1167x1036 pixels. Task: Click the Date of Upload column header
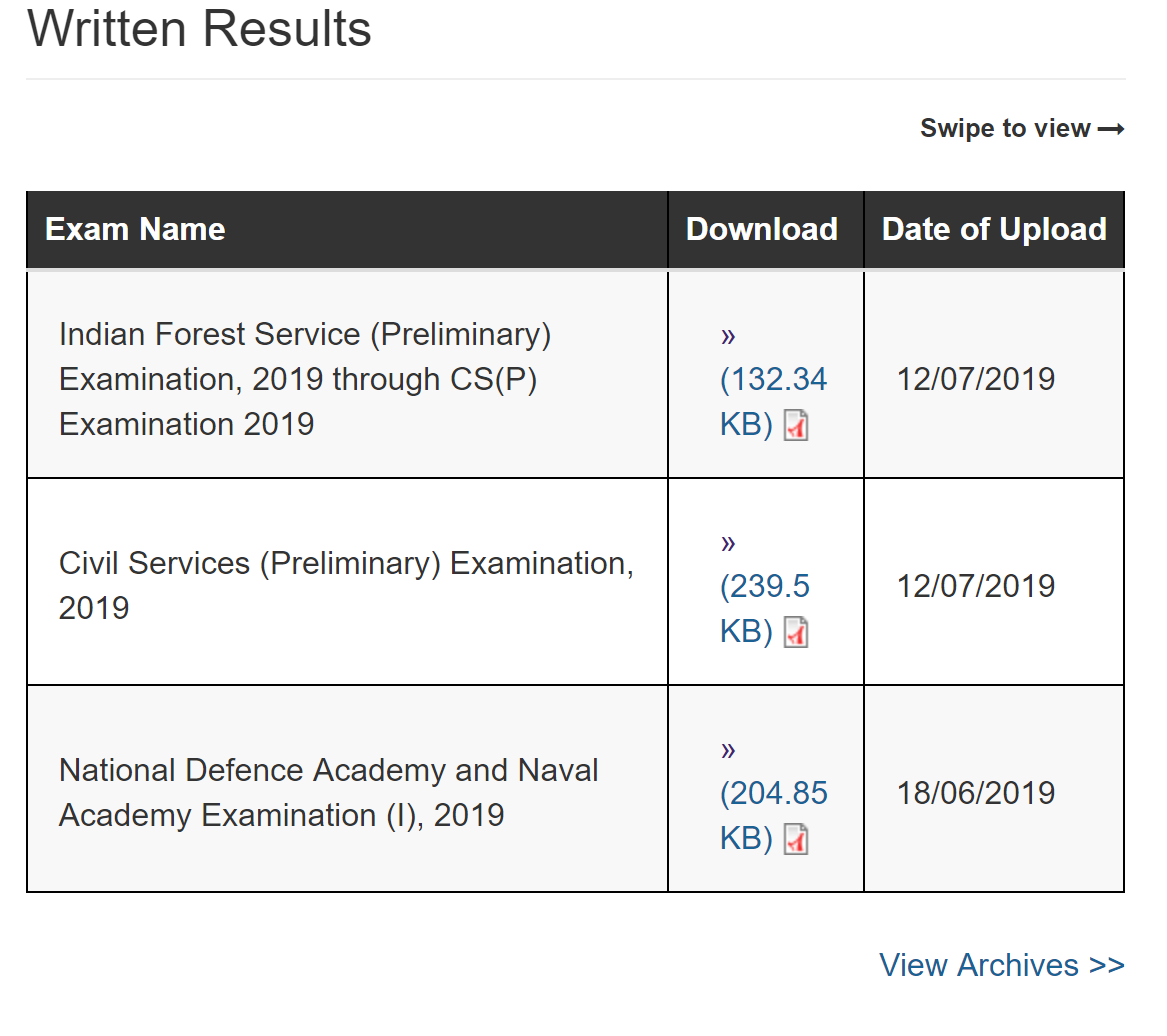pyautogui.click(x=994, y=229)
